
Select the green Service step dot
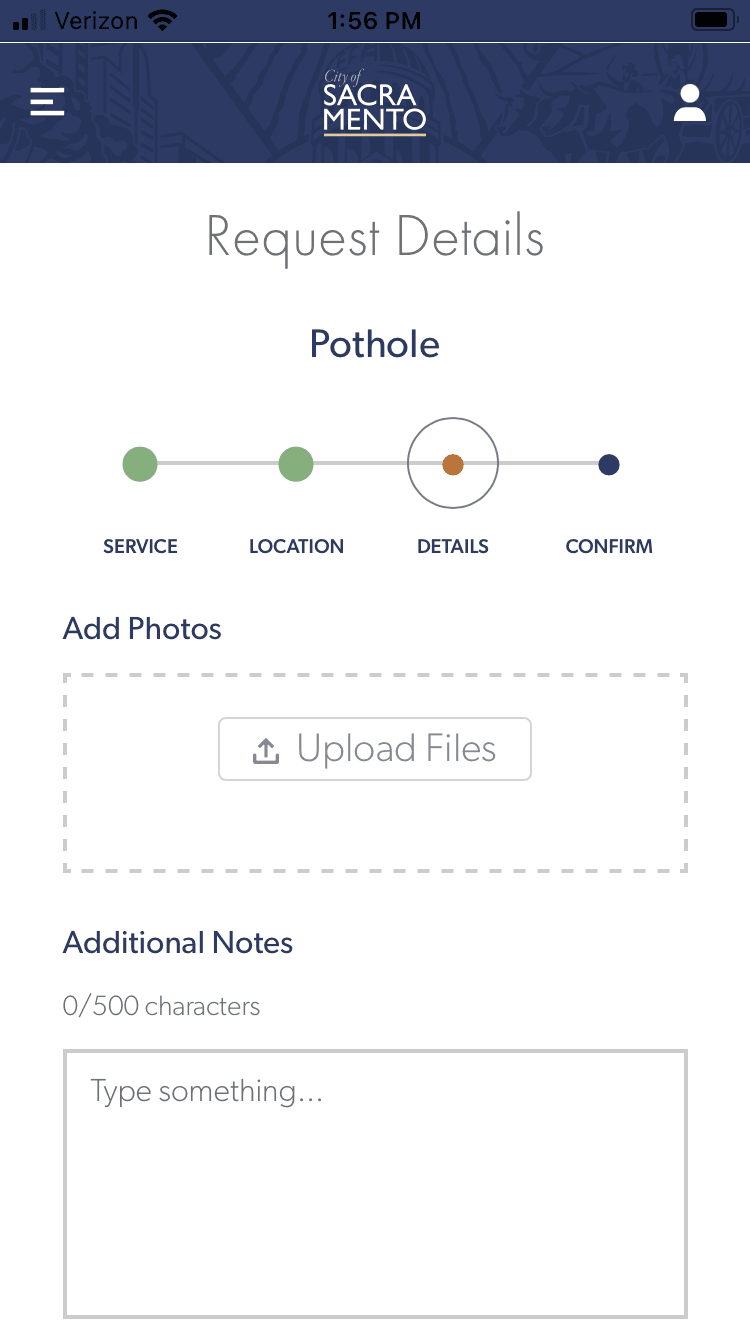[140, 464]
